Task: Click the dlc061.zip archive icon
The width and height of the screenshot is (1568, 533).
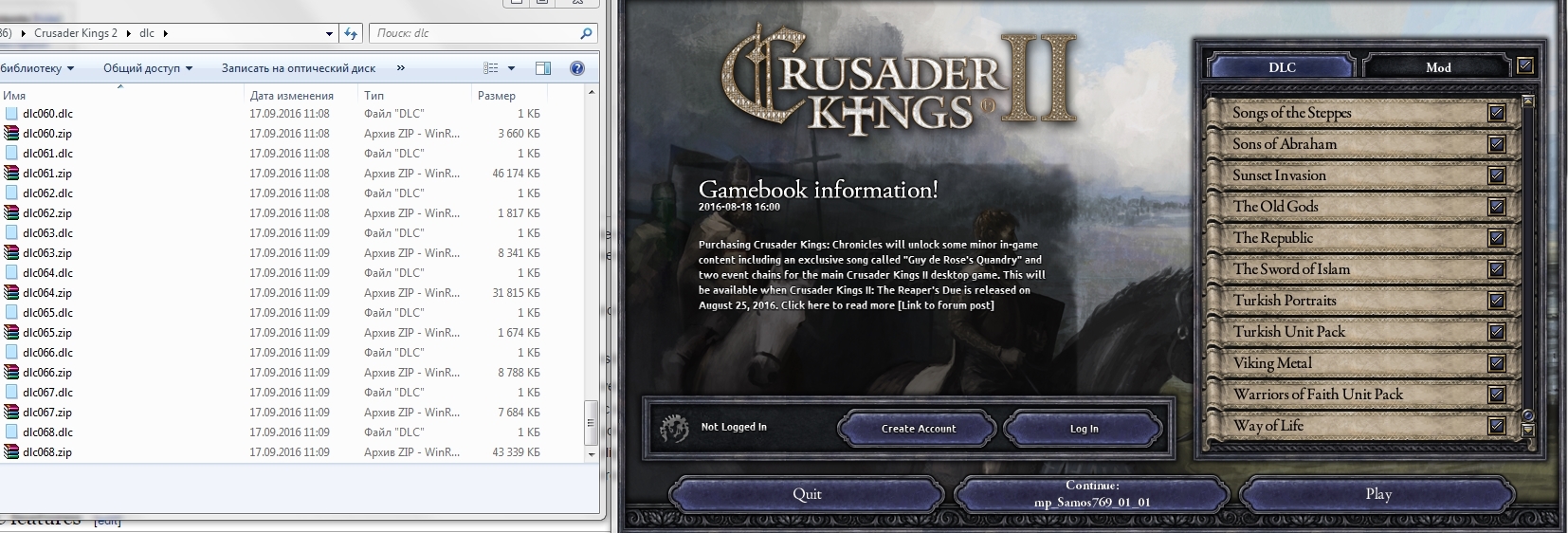Action: [x=11, y=174]
